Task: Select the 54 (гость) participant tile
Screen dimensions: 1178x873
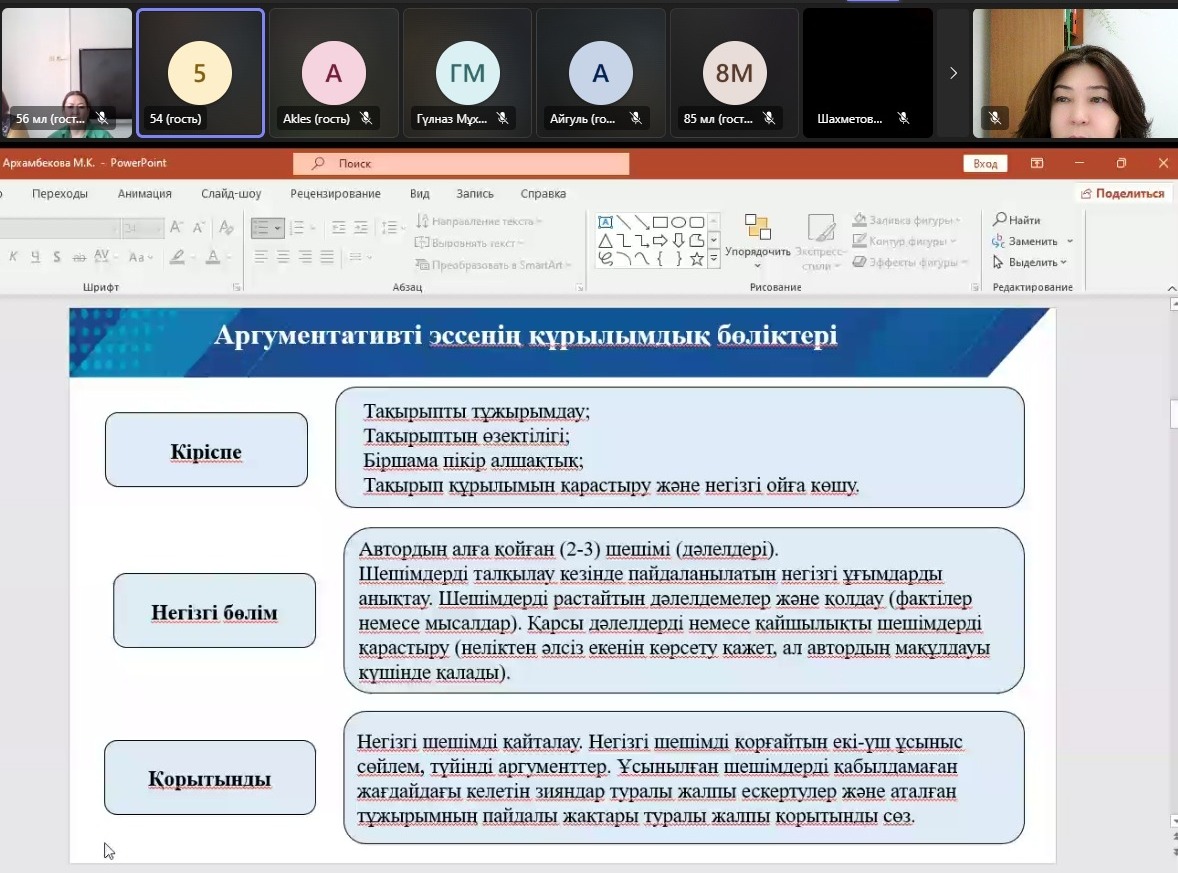Action: coord(201,73)
